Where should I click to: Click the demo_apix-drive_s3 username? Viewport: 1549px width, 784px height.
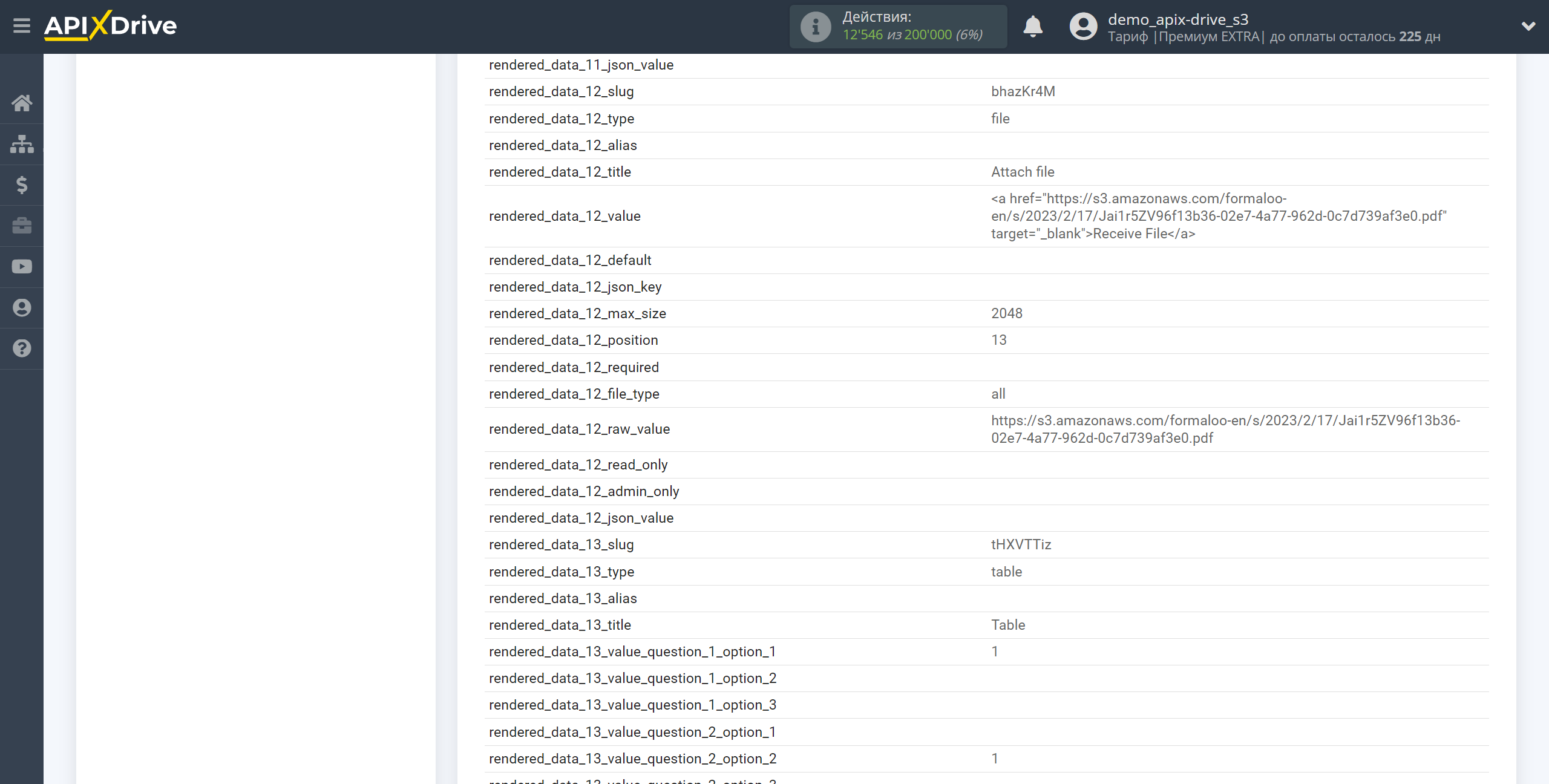(1178, 19)
